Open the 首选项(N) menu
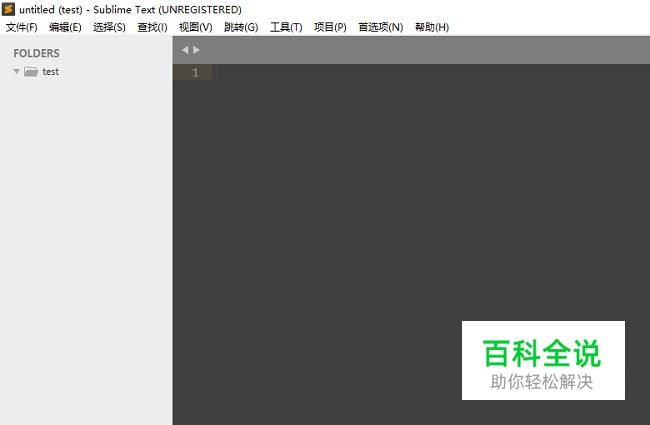This screenshot has width=650, height=425. (x=381, y=27)
